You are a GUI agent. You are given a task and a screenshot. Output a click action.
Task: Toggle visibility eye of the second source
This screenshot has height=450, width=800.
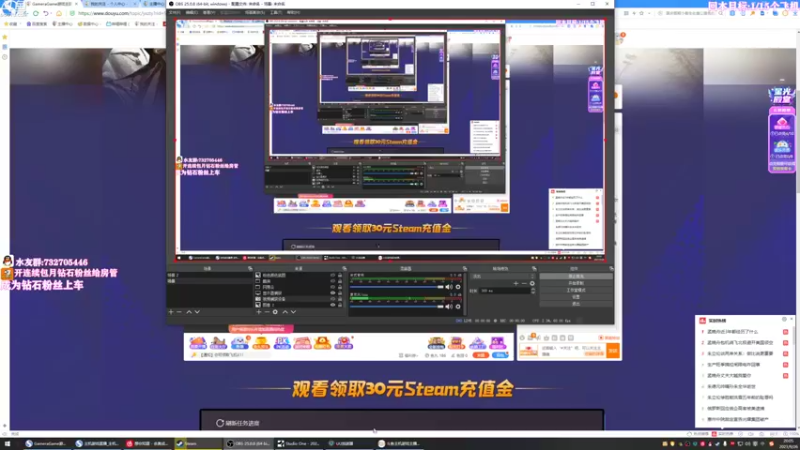coord(333,281)
